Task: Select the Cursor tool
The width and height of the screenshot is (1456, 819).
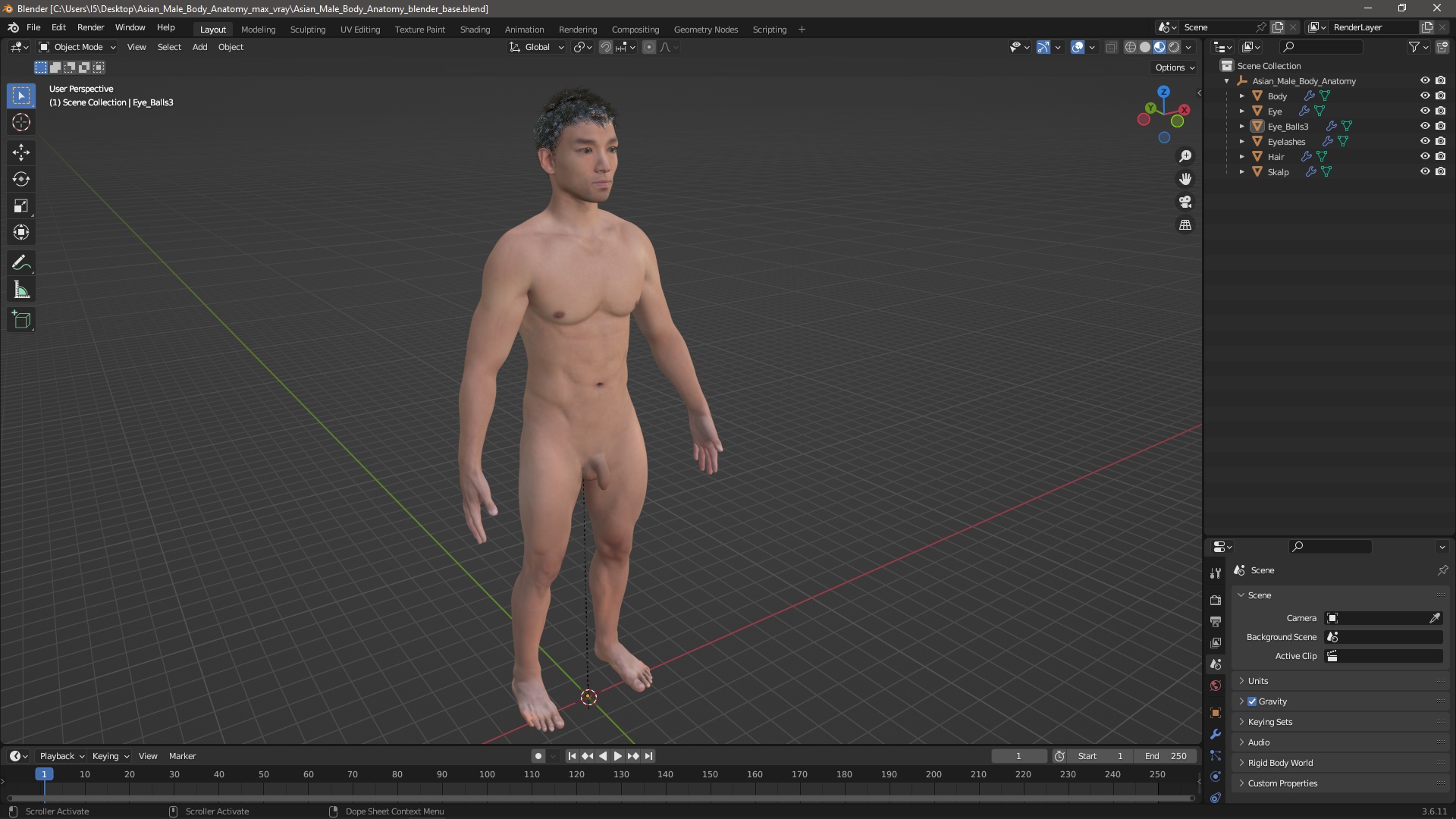Action: [21, 122]
